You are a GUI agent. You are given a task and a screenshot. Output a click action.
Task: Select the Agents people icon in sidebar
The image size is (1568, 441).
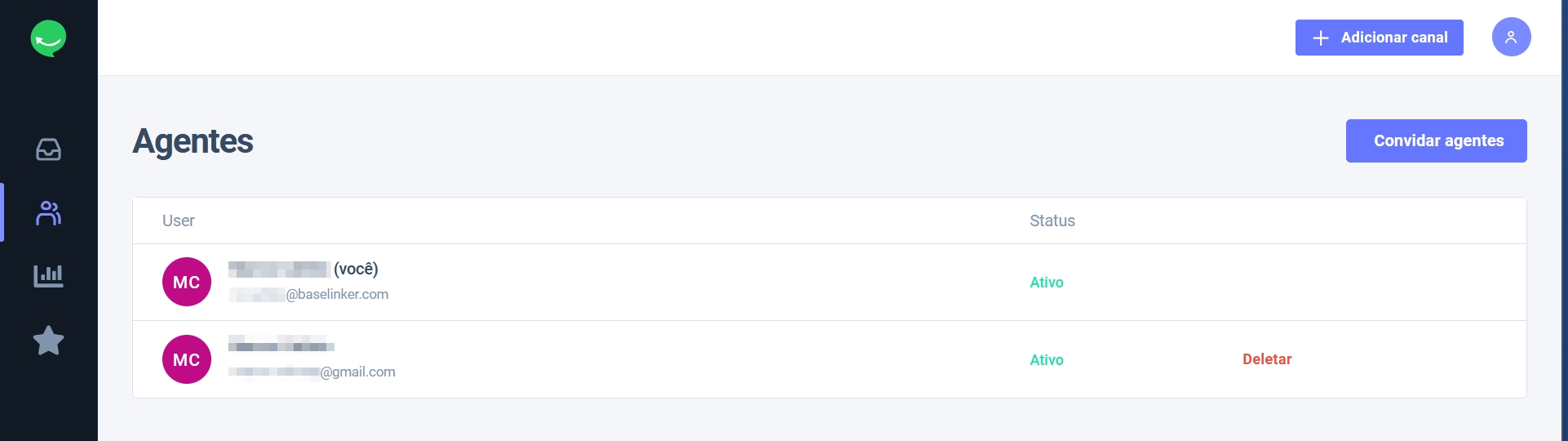48,213
